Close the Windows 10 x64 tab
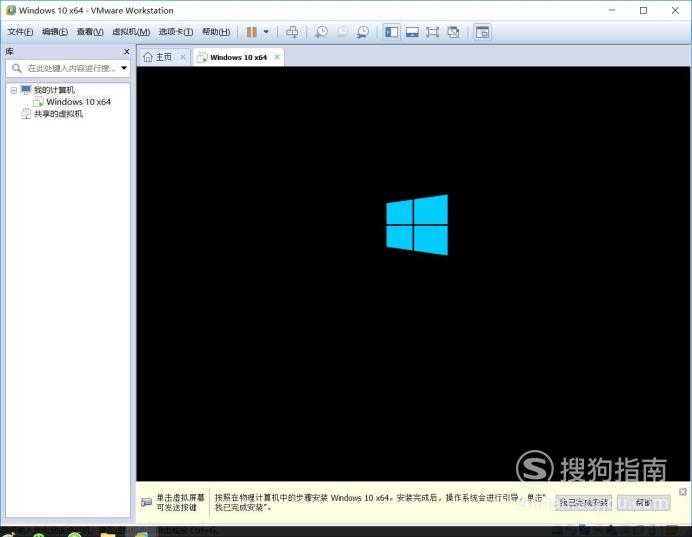This screenshot has width=692, height=537. [277, 57]
